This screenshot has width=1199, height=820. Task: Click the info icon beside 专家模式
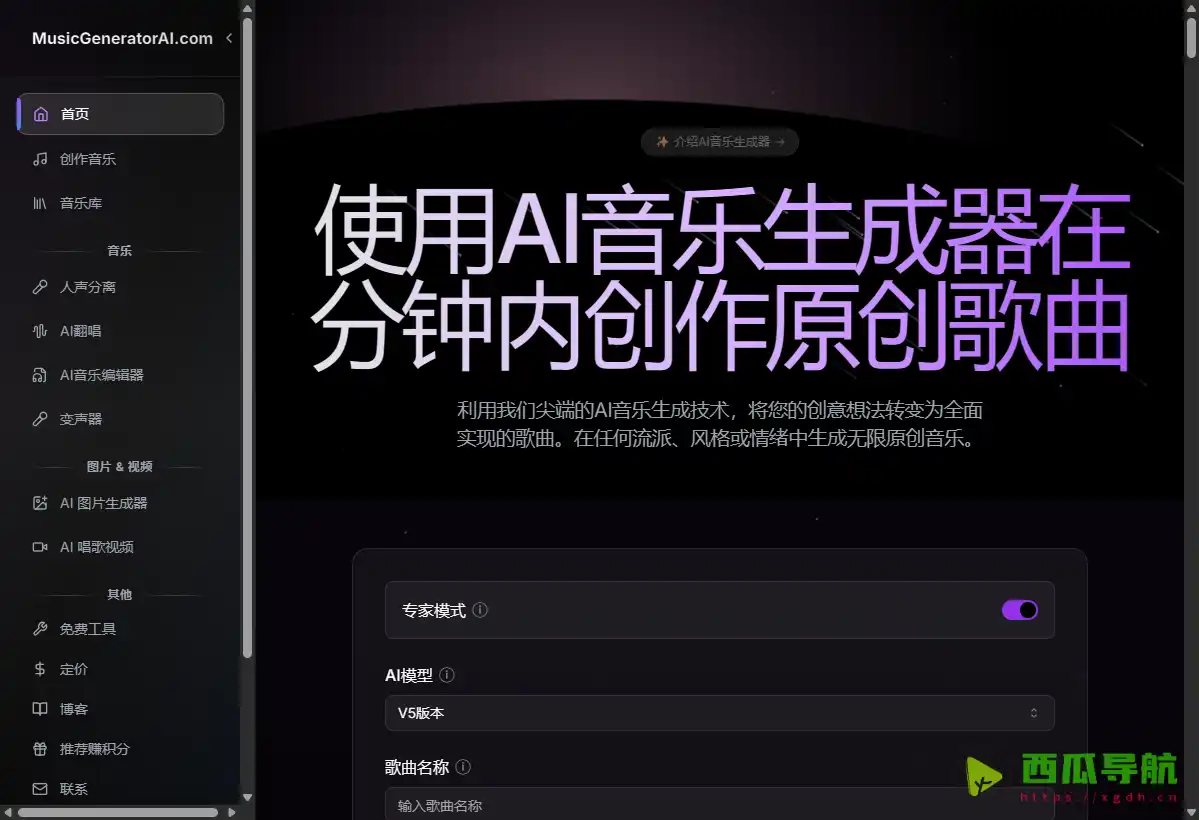479,610
